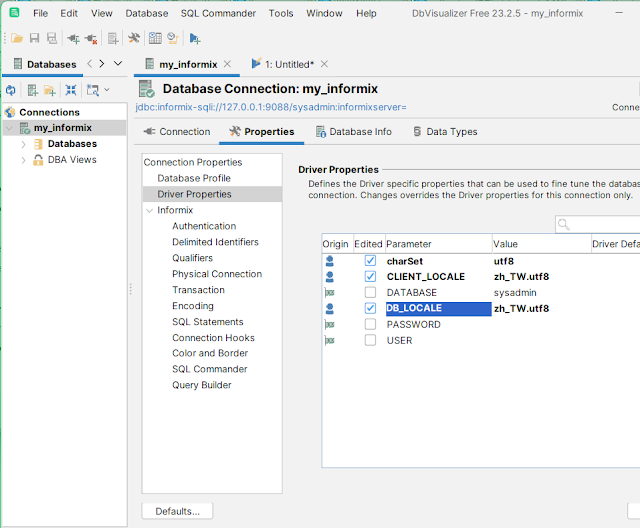The width and height of the screenshot is (640, 528).
Task: Click the Connect All plug icon
Action: (73, 39)
